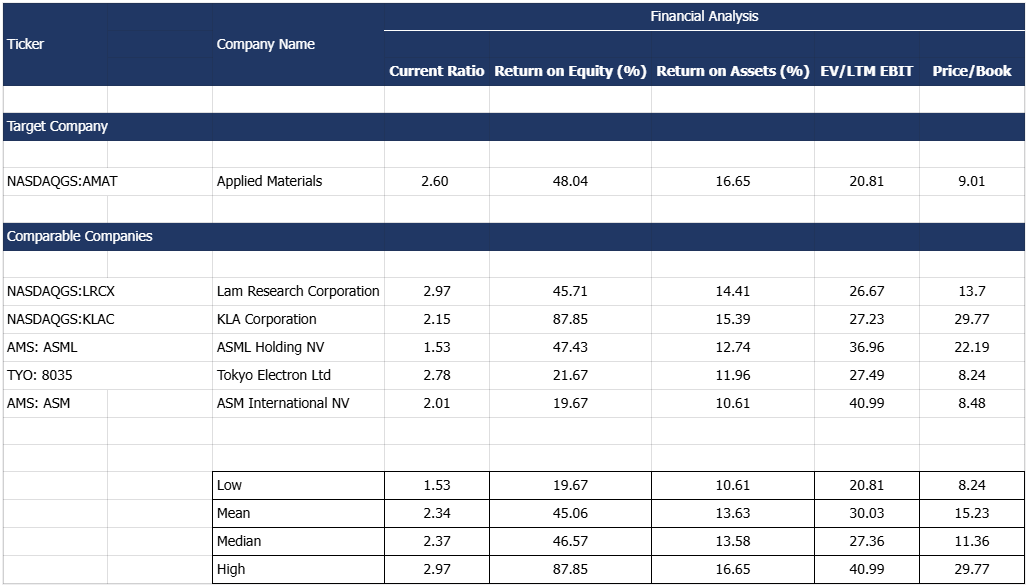
Task: Click Lam Research Price/Book value 13.7
Action: click(972, 291)
